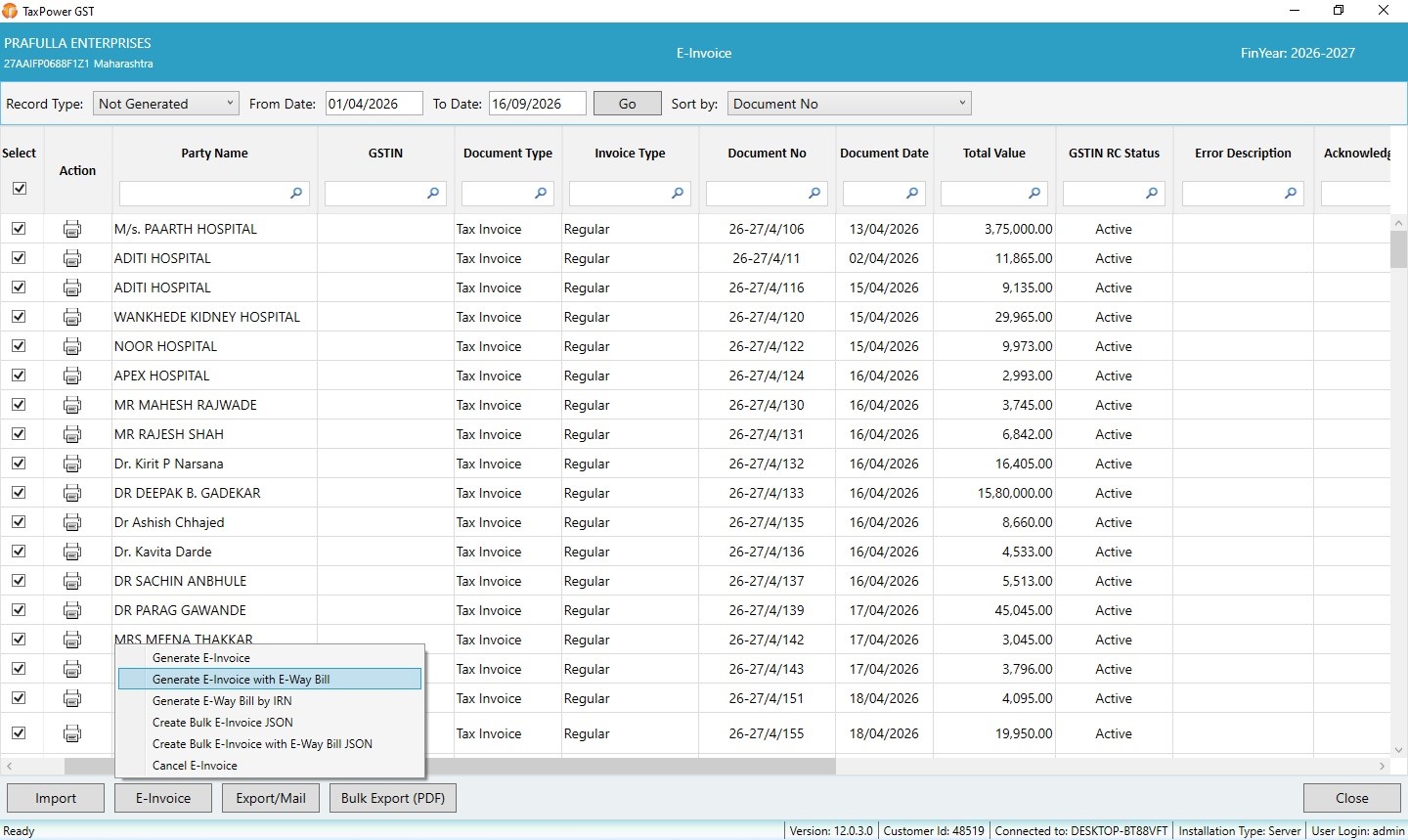Click printer icon for document 26-27/4/151 row
1408x840 pixels.
pos(72,698)
